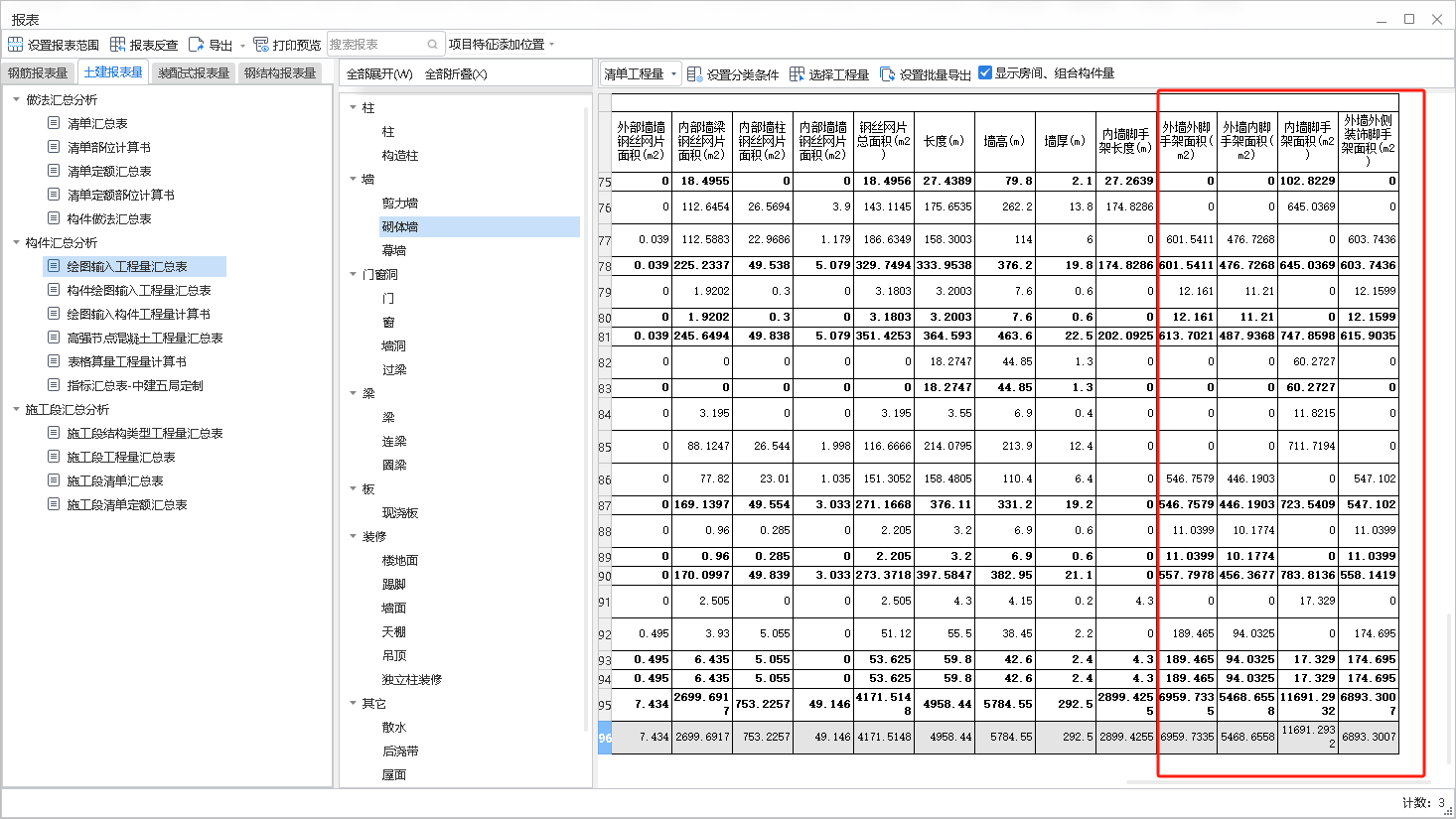The image size is (1456, 819).
Task: Click report icon beside 清单定额部位计算书
Action: [x=54, y=195]
